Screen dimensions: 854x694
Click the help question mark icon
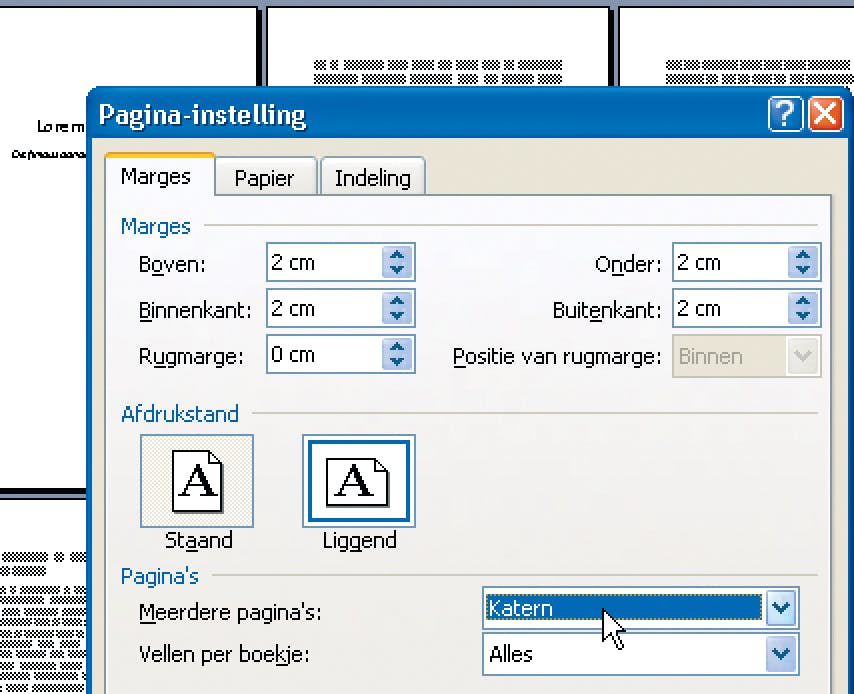click(785, 114)
